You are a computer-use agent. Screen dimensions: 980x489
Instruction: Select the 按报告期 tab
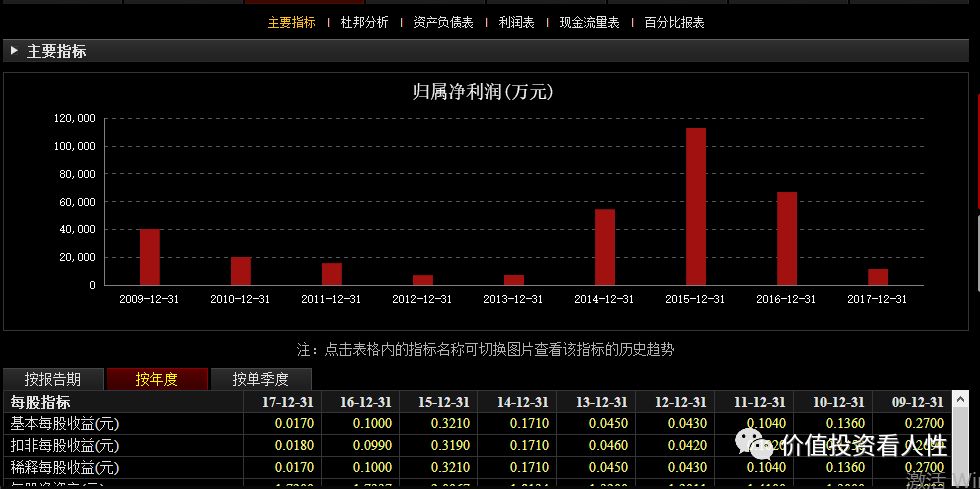pos(52,379)
